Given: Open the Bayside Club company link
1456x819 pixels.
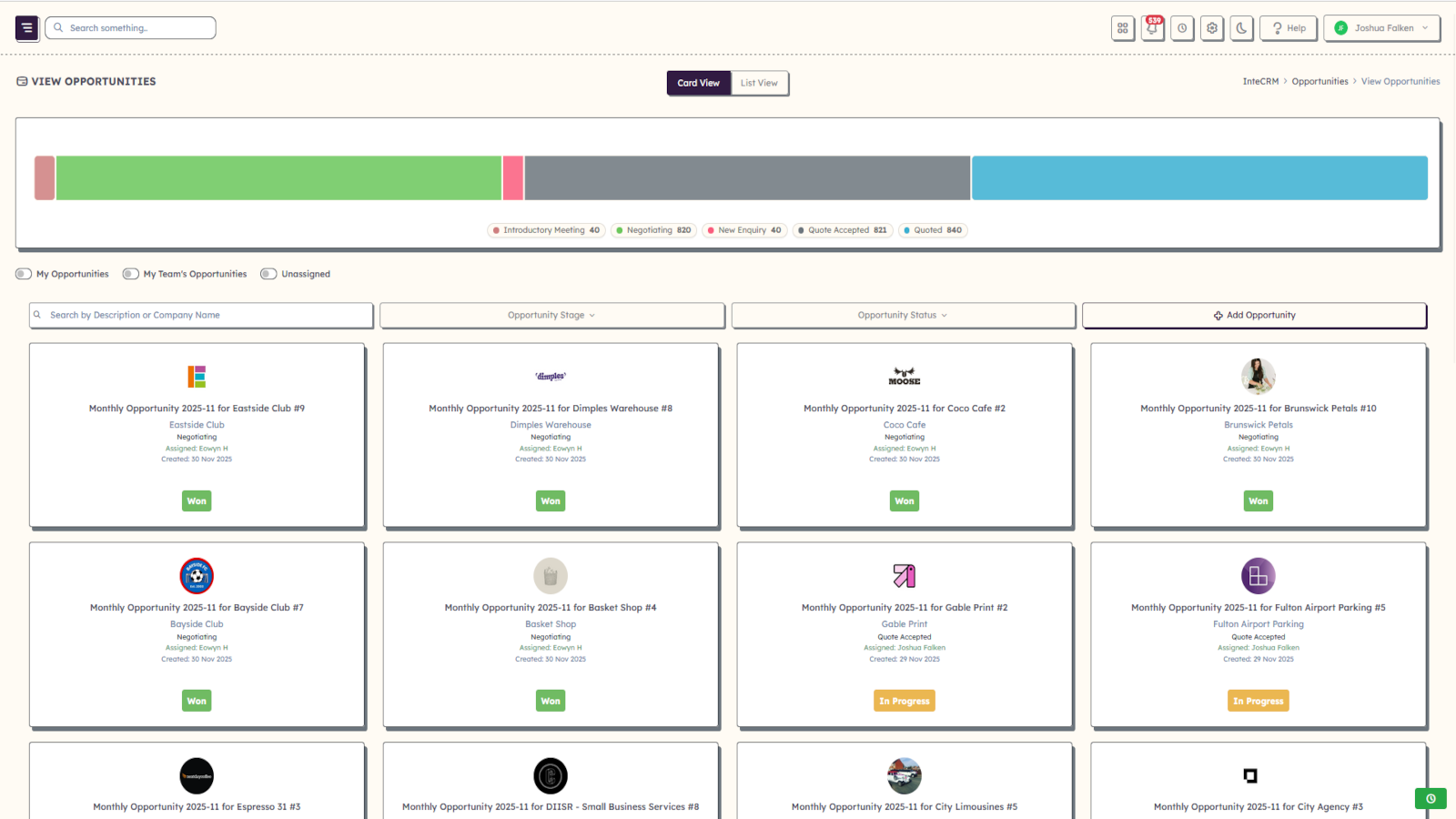Looking at the screenshot, I should tap(197, 623).
